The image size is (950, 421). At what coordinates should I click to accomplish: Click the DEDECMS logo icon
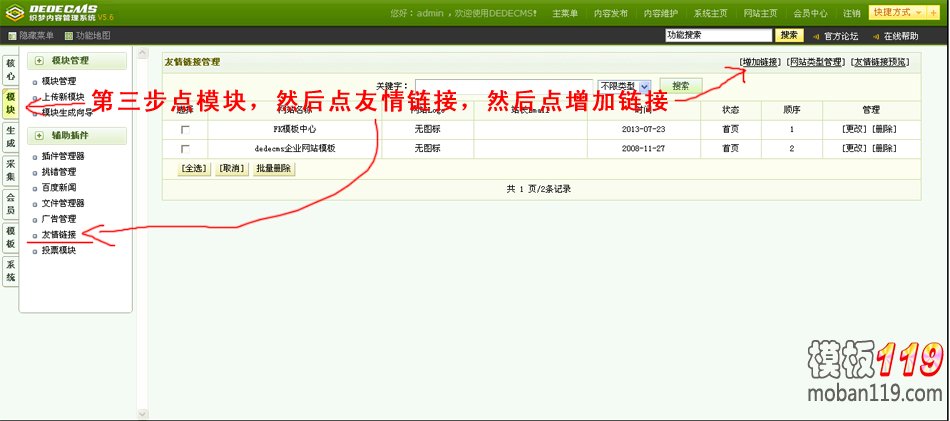click(15, 12)
